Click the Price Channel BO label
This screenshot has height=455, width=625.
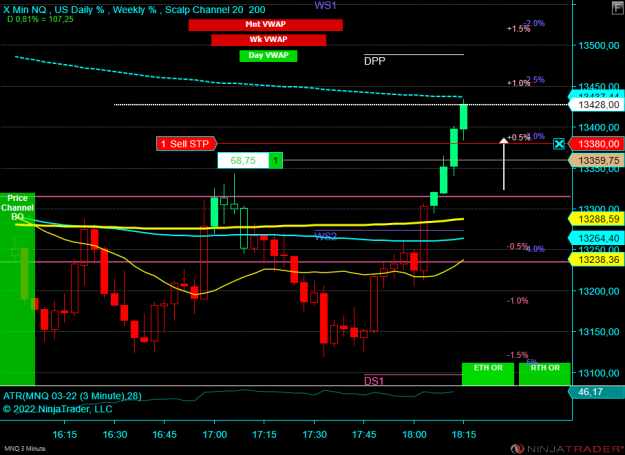coord(17,207)
